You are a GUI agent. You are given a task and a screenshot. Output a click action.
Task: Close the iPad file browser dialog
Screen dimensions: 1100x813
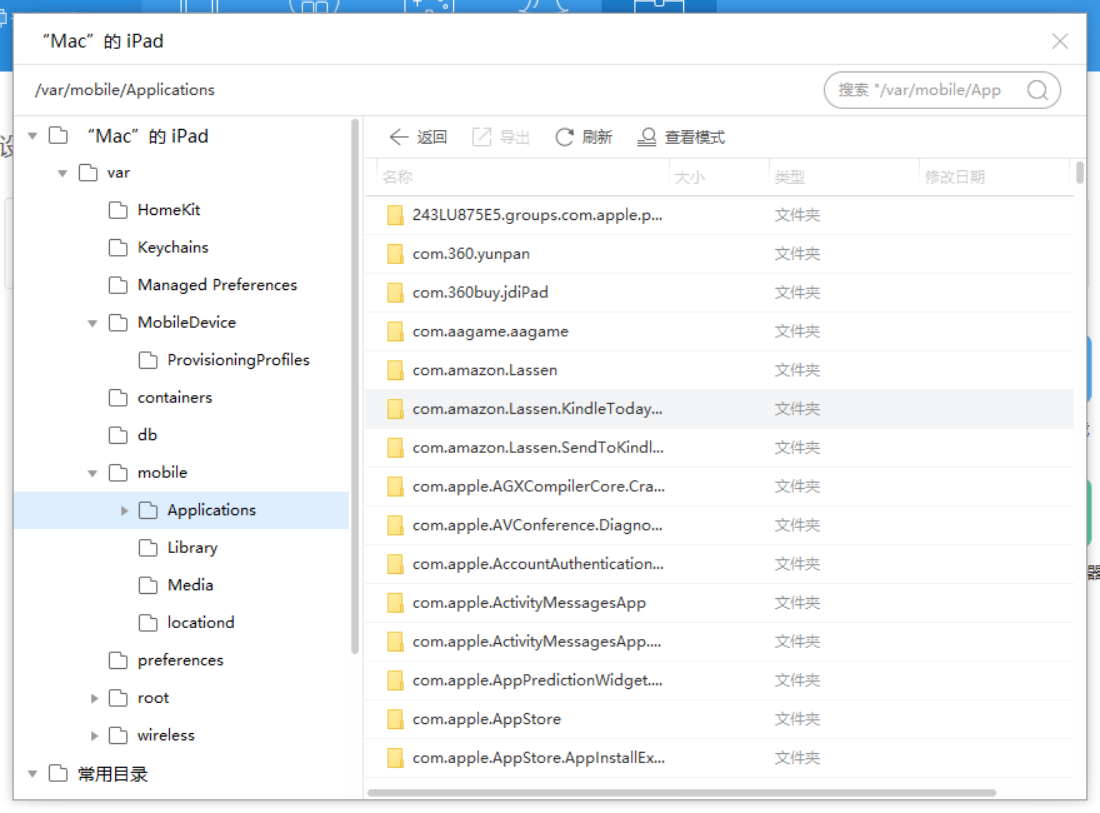1059,41
